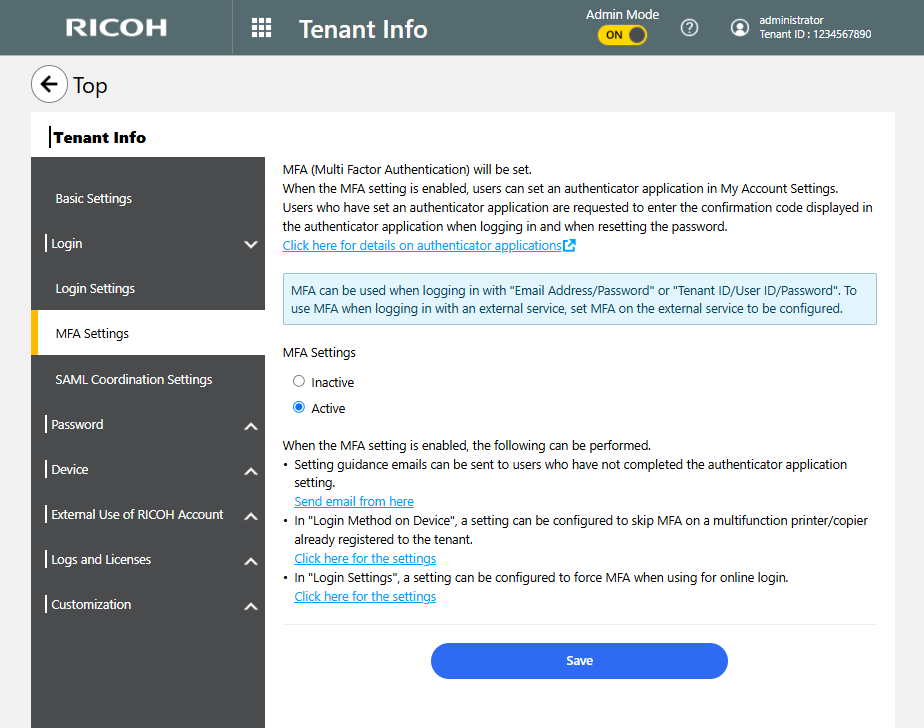This screenshot has width=924, height=728.
Task: Click the help question mark icon
Action: (x=689, y=28)
